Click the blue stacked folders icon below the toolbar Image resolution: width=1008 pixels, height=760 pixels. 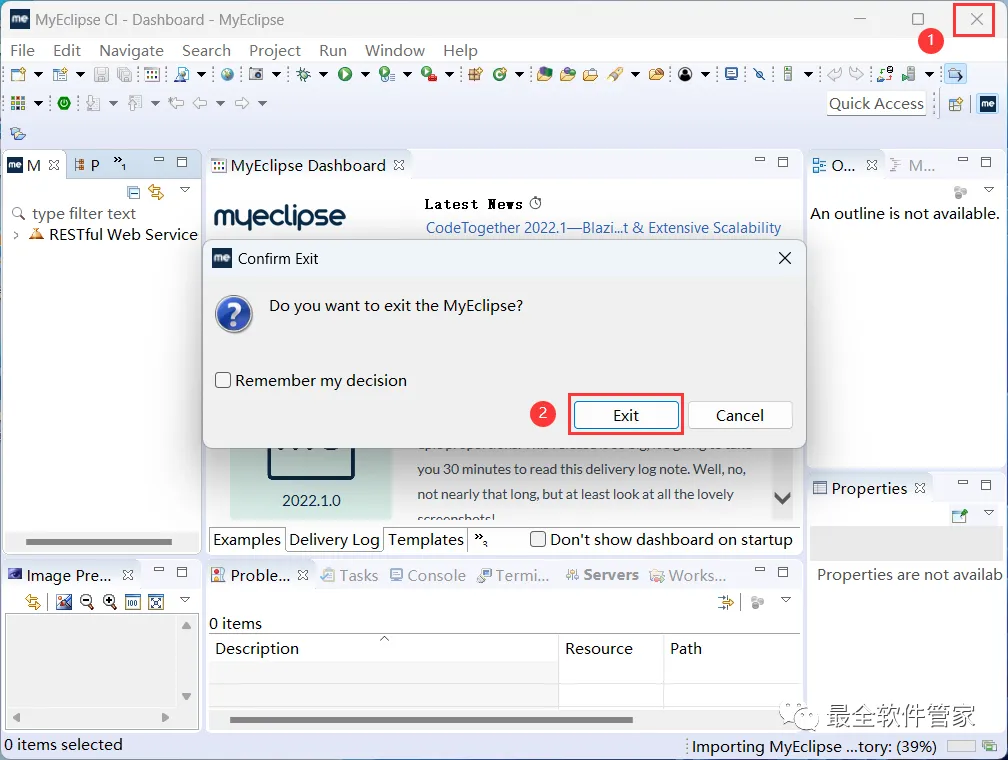pyautogui.click(x=18, y=133)
